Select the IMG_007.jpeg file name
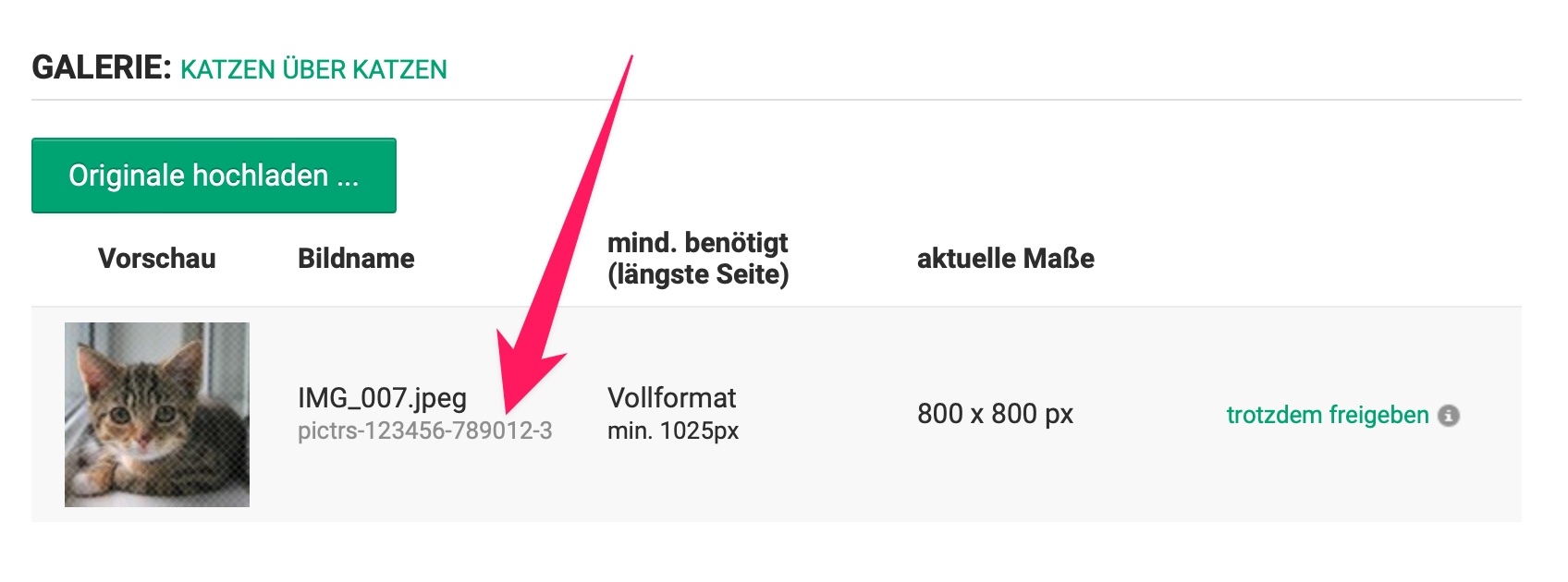The width and height of the screenshot is (1568, 582). [x=382, y=398]
